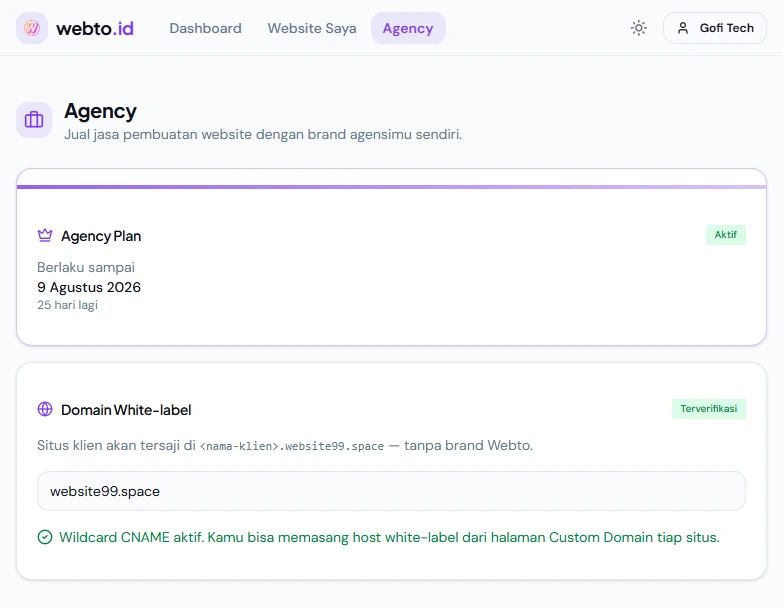Click the globe icon beside Domain White-label
The width and height of the screenshot is (783, 607).
[x=45, y=409]
